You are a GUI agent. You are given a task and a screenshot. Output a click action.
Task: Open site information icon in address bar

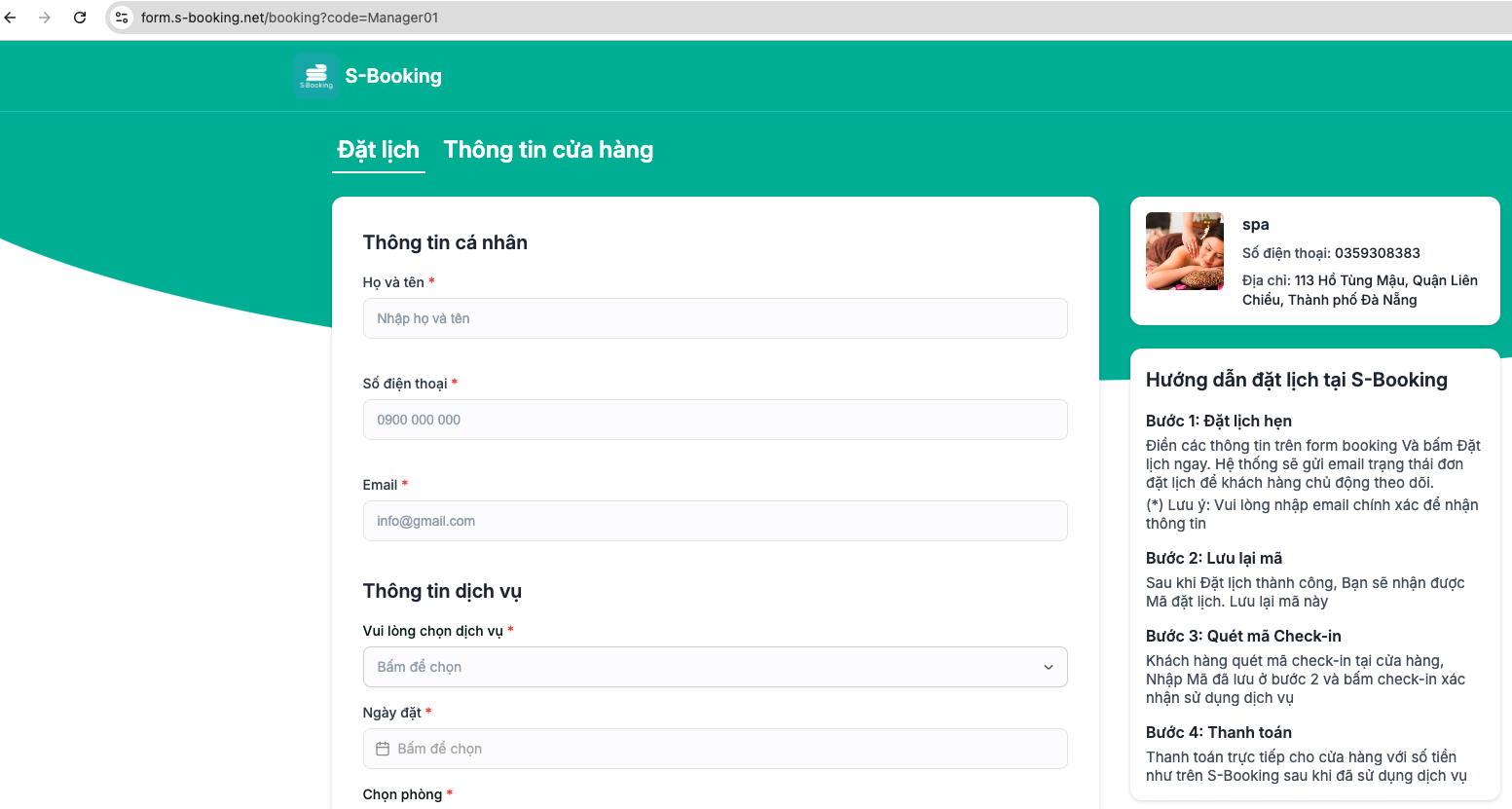click(122, 18)
